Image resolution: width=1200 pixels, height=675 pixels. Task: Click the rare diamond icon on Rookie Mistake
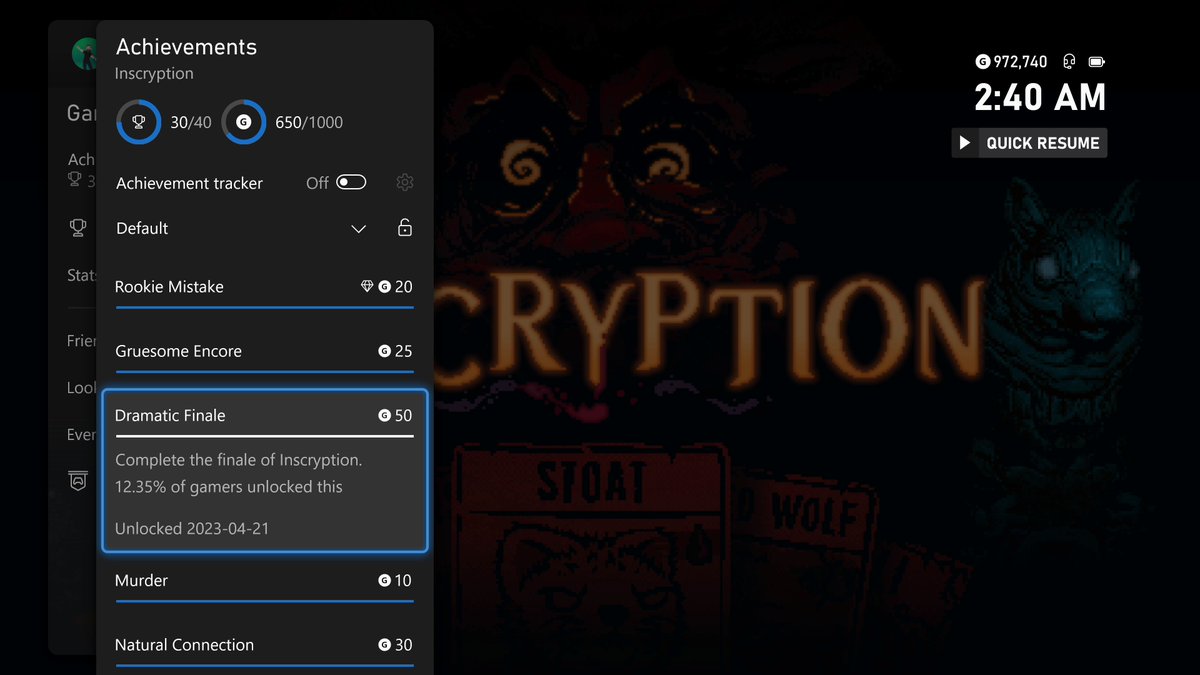coord(367,287)
